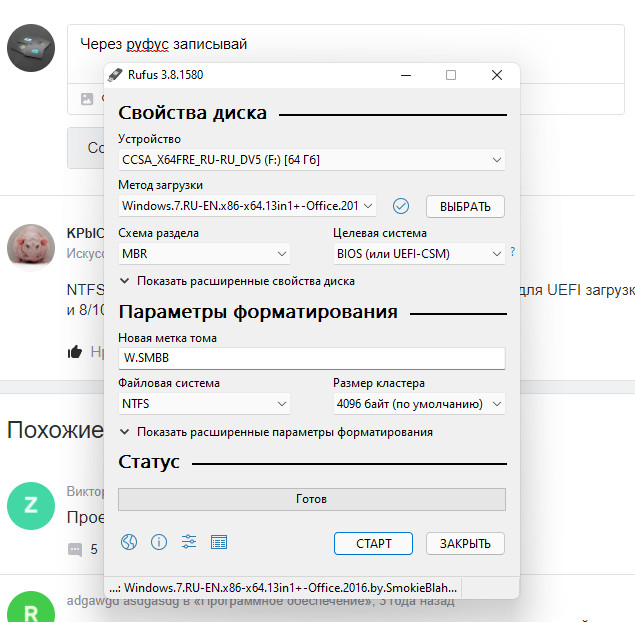Screen dimensions: 635x622
Task: Maximize the Rufus window
Action: coord(451,75)
